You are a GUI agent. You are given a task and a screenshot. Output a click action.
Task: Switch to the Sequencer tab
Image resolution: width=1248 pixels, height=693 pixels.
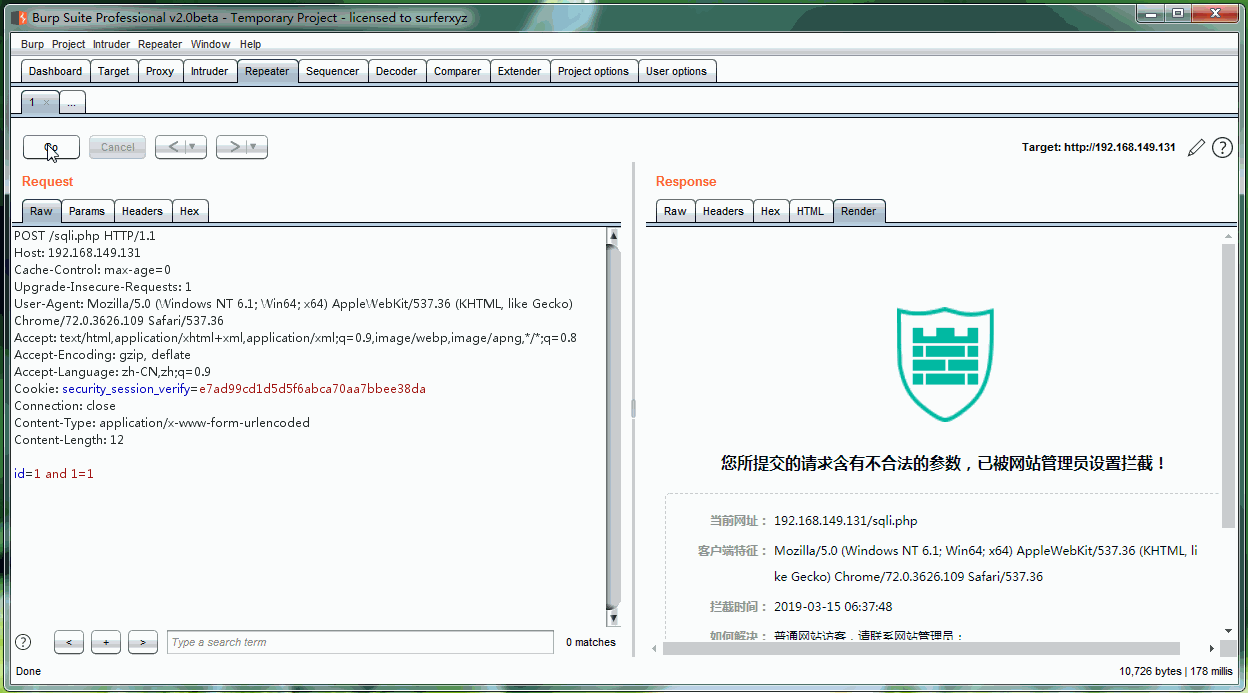click(x=333, y=71)
